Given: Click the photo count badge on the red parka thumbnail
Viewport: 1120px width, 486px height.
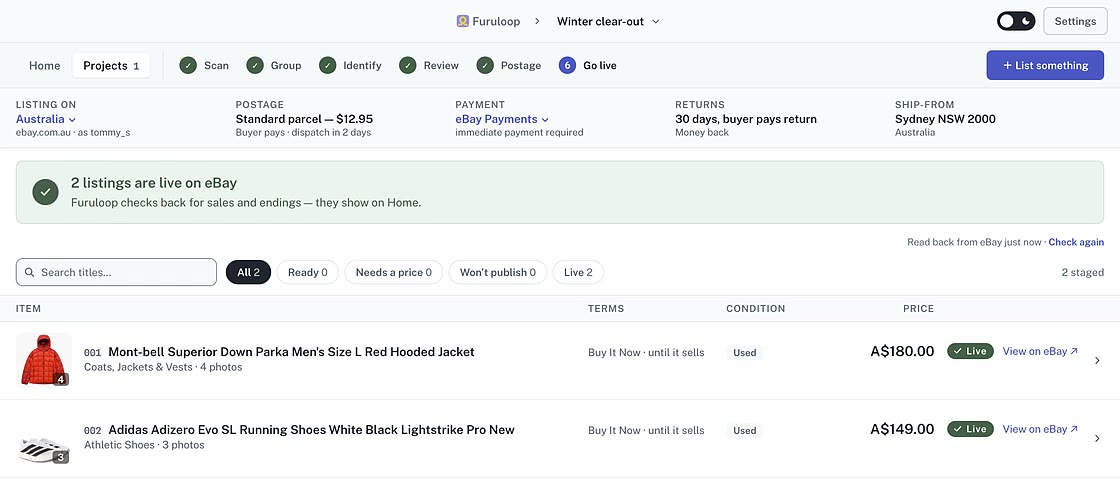Looking at the screenshot, I should 61,380.
